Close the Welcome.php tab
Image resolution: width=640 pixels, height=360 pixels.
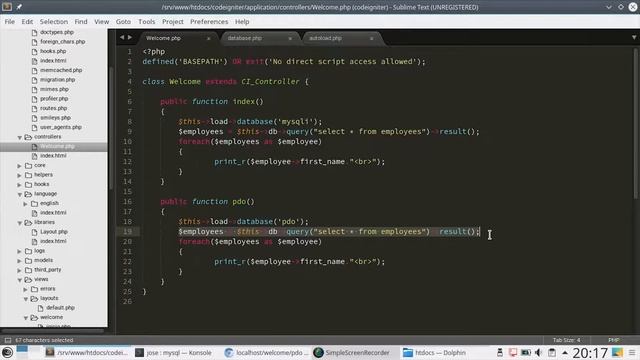click(x=209, y=38)
